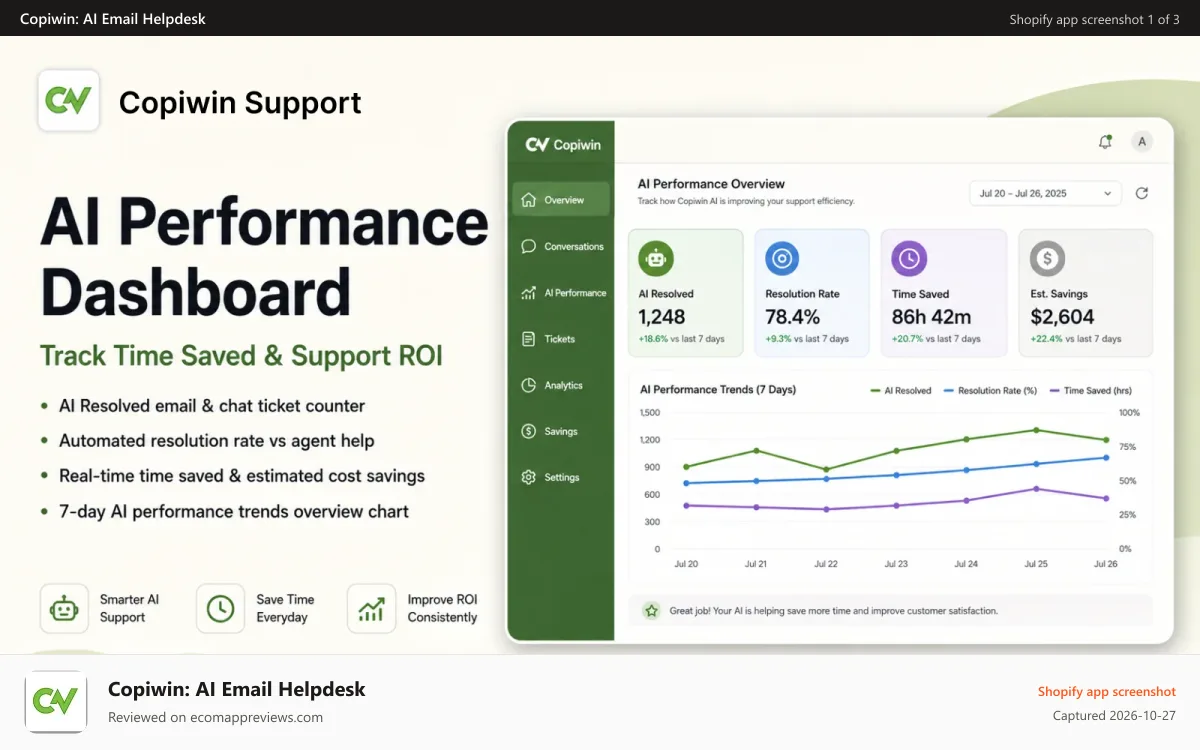The image size is (1200, 750).
Task: Open the Jul 20 – Jul 26, 2025 date dropdown
Action: coord(1045,193)
